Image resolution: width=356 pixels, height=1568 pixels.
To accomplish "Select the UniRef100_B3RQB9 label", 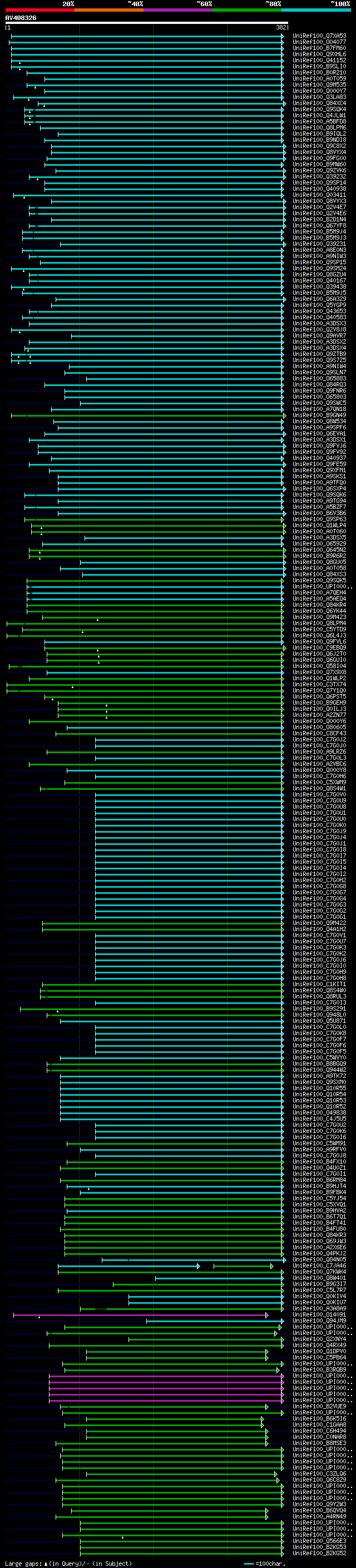I will point(319,1369).
